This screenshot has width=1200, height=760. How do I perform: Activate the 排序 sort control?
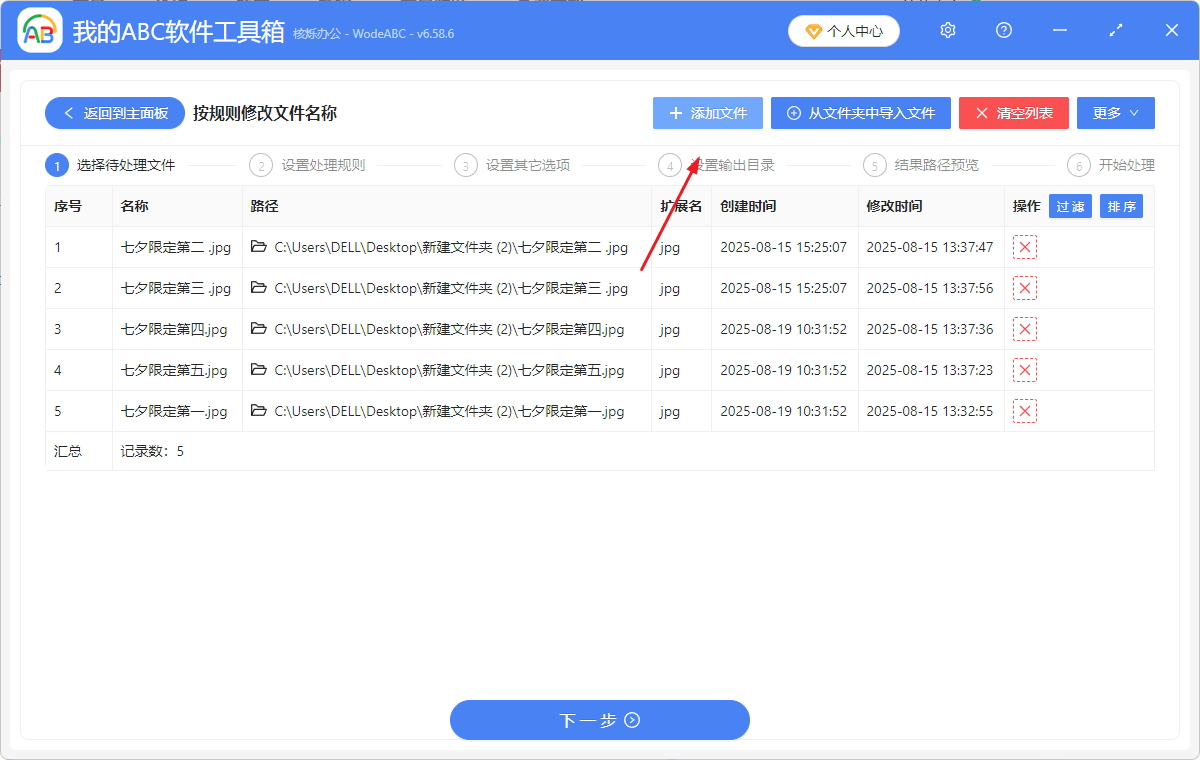(1121, 206)
